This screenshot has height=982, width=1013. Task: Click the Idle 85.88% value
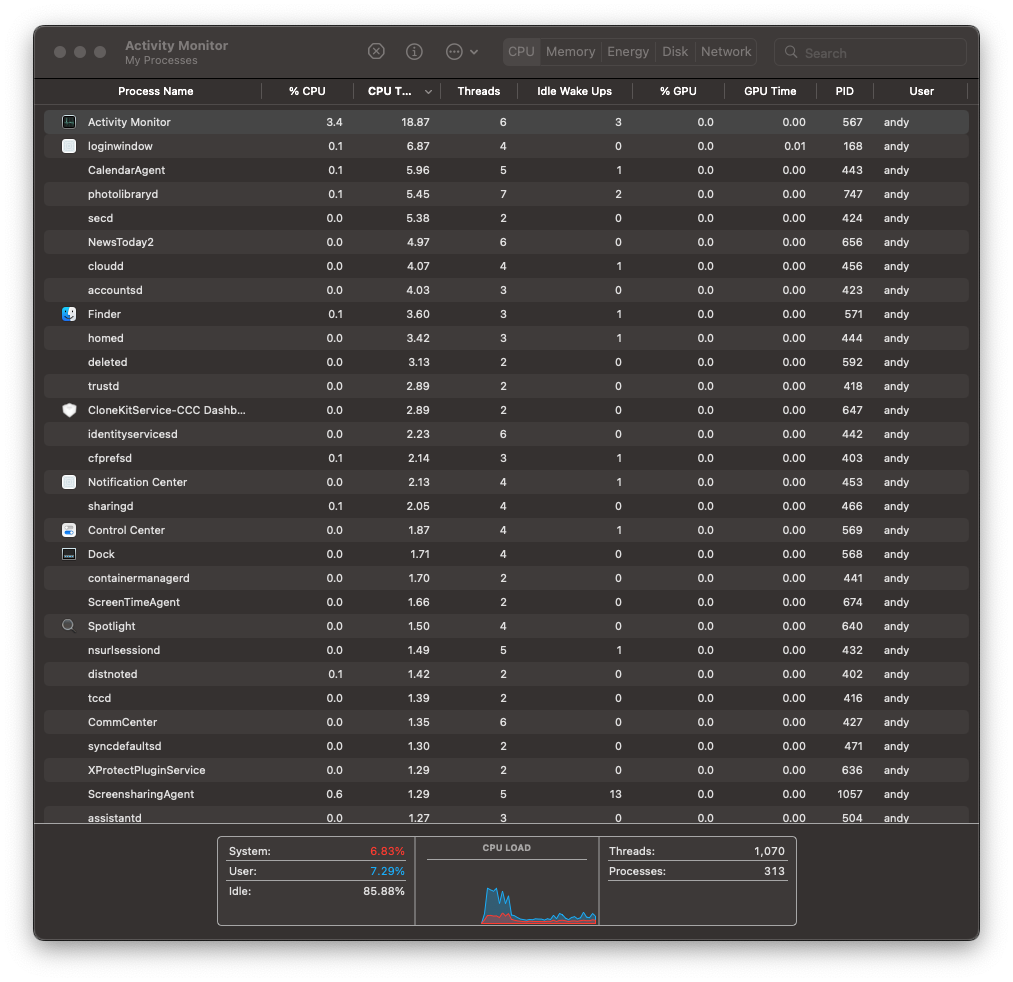coord(384,892)
